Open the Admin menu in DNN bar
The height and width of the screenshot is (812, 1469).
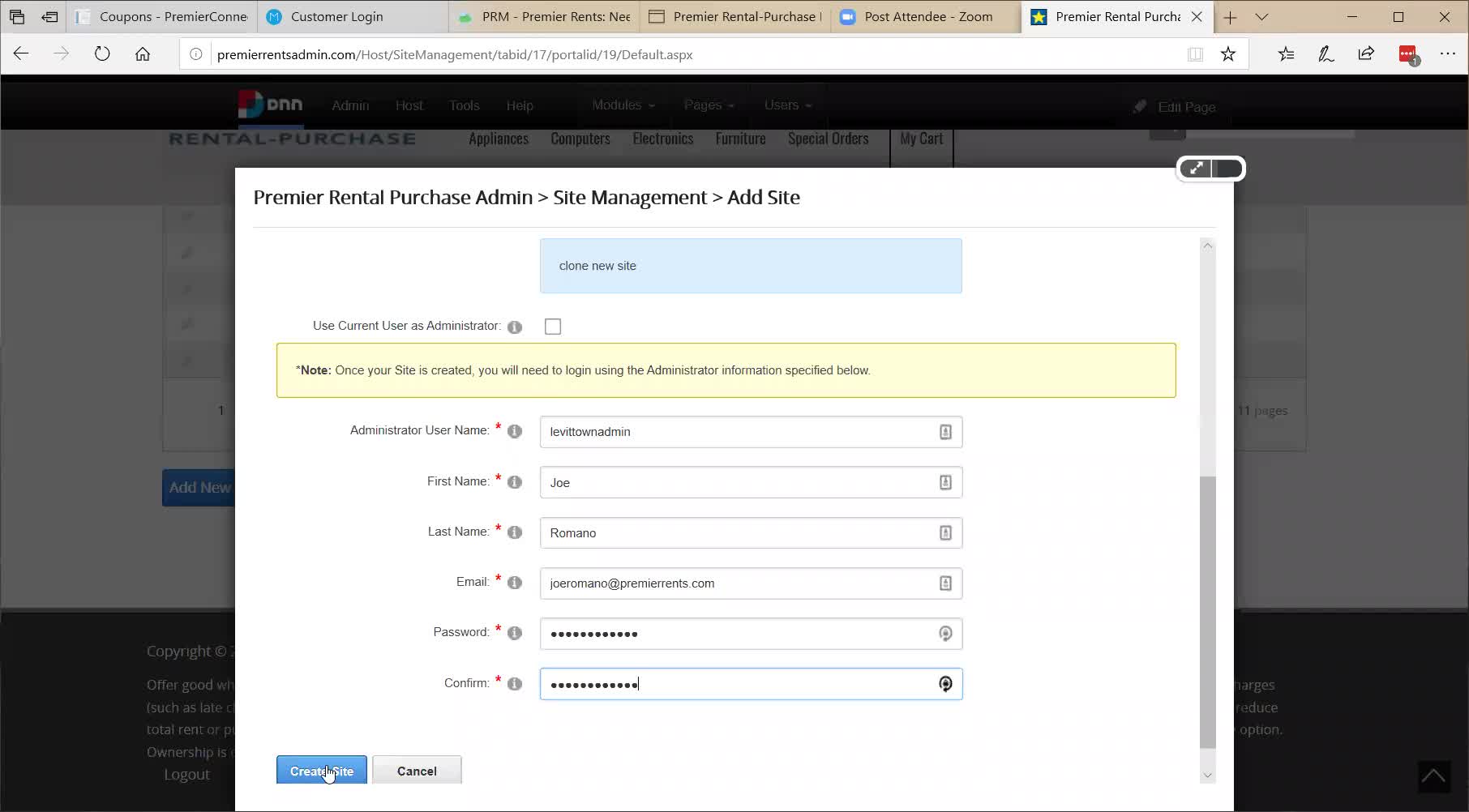(350, 105)
